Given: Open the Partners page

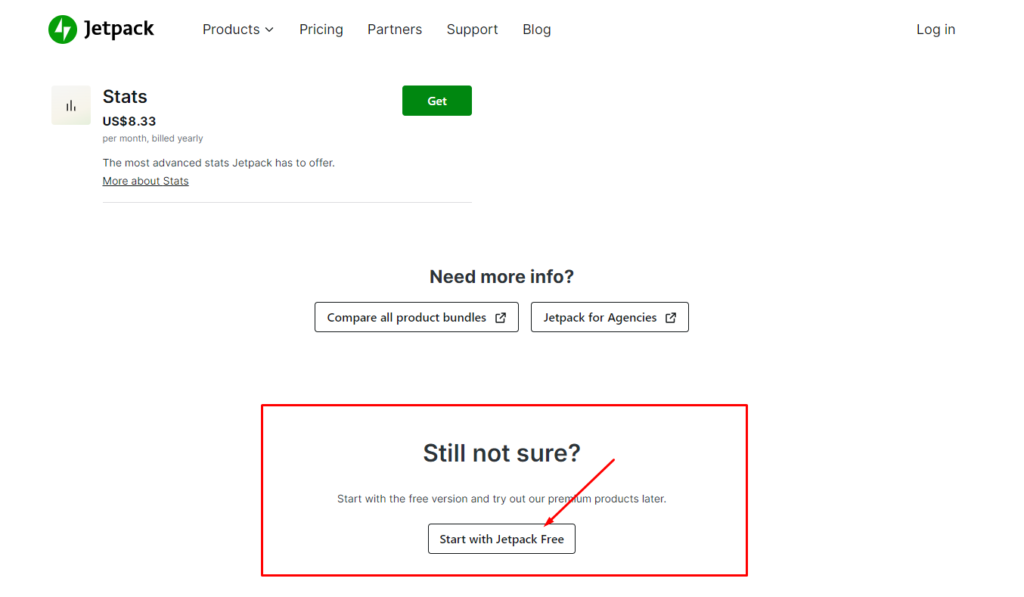Looking at the screenshot, I should (394, 29).
